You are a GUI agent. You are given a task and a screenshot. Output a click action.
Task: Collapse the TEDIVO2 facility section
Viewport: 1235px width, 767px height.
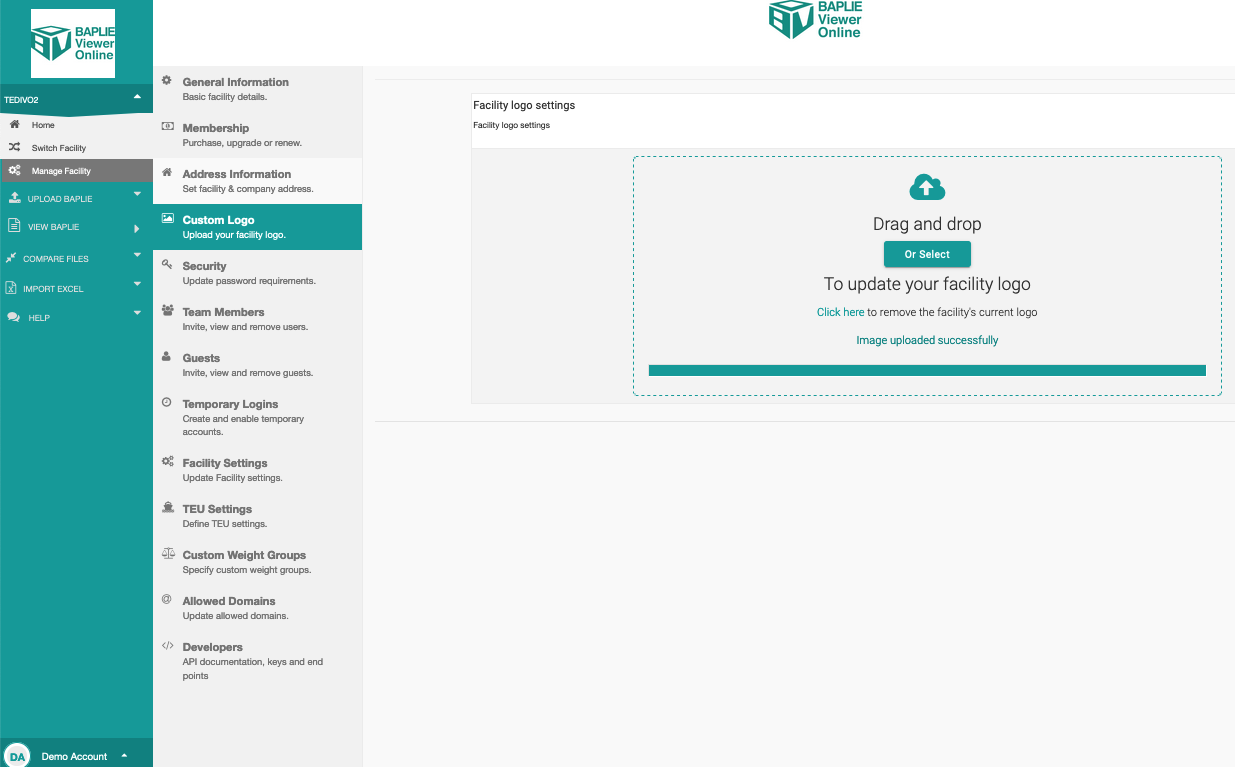(137, 97)
